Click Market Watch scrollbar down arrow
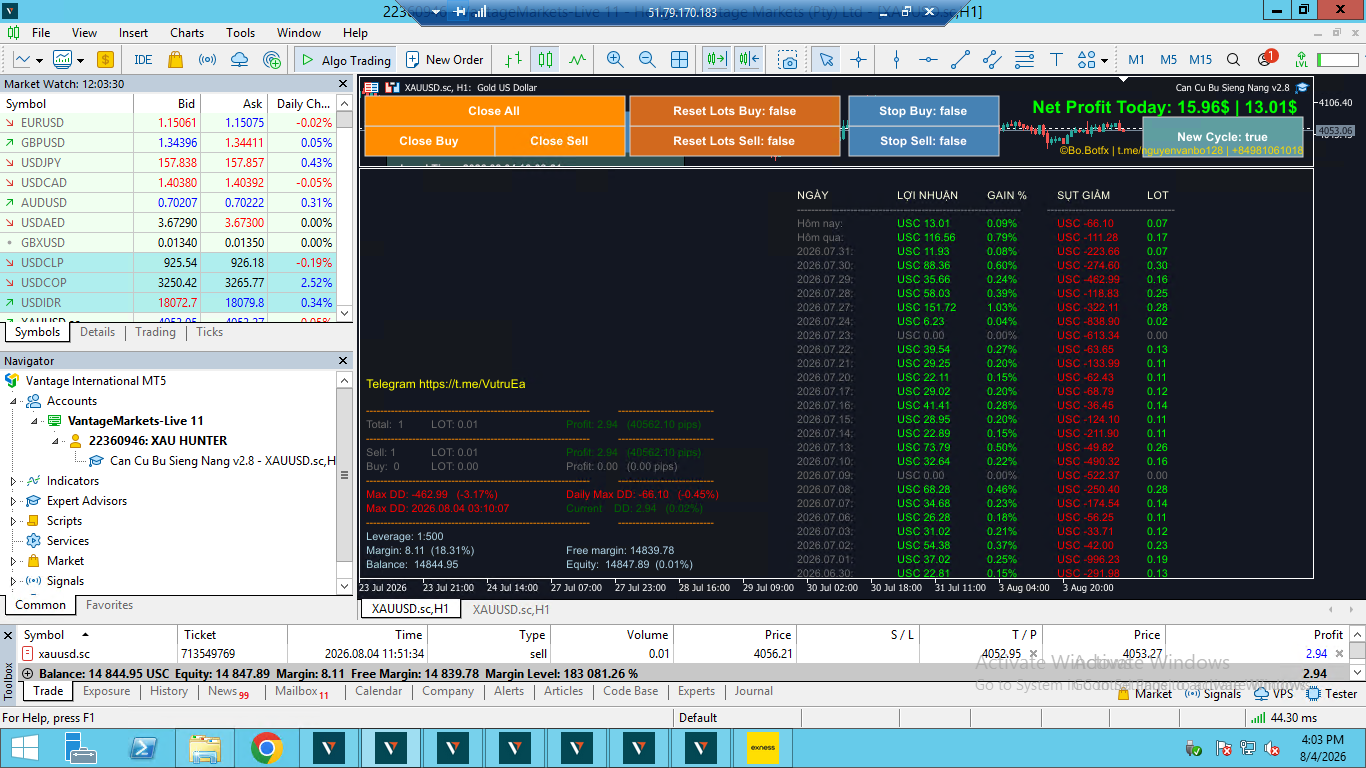This screenshot has height=768, width=1366. coord(345,313)
